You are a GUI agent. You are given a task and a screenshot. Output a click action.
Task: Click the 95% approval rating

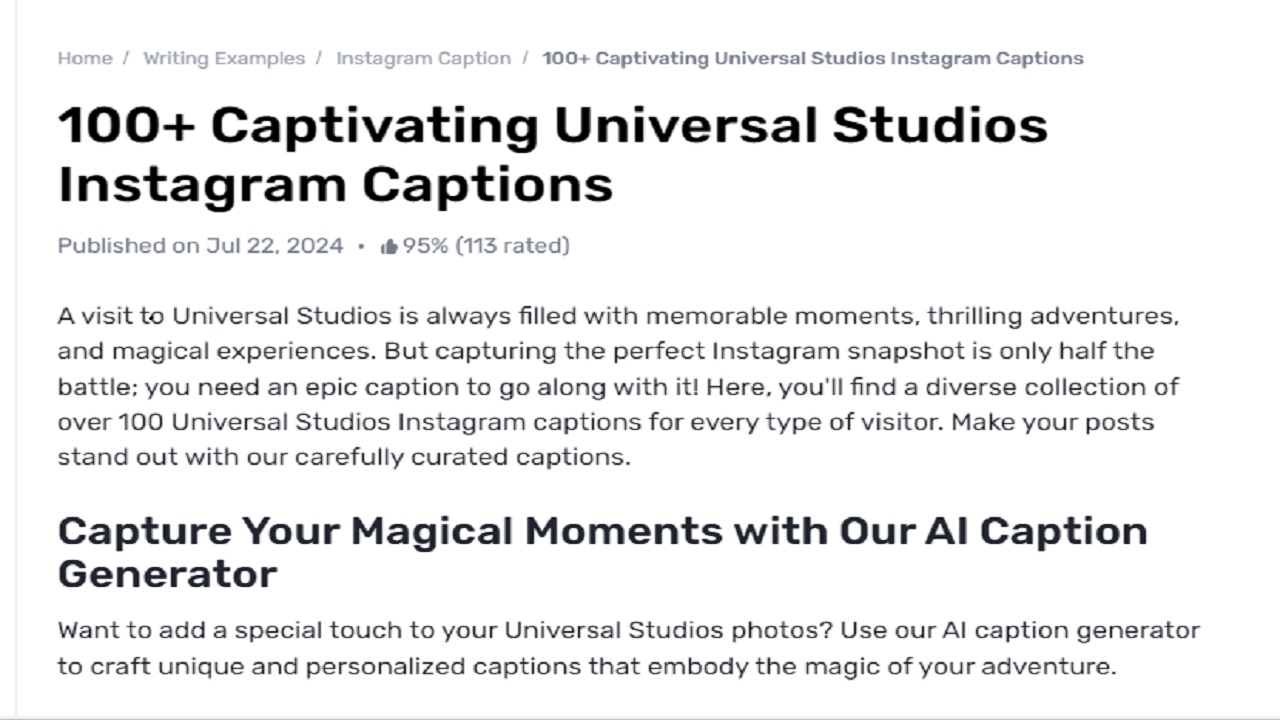424,245
